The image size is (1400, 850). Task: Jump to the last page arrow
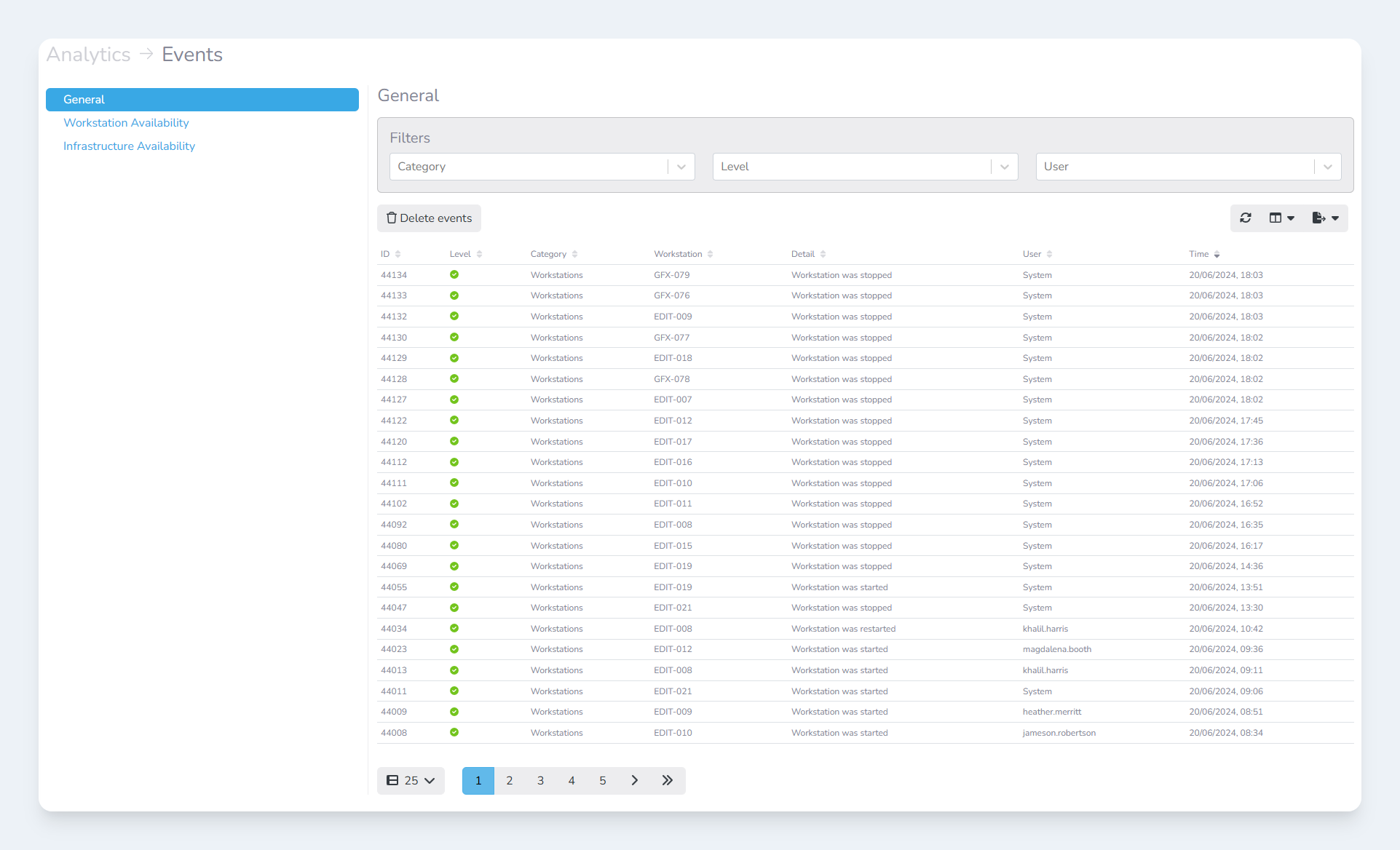[x=667, y=780]
